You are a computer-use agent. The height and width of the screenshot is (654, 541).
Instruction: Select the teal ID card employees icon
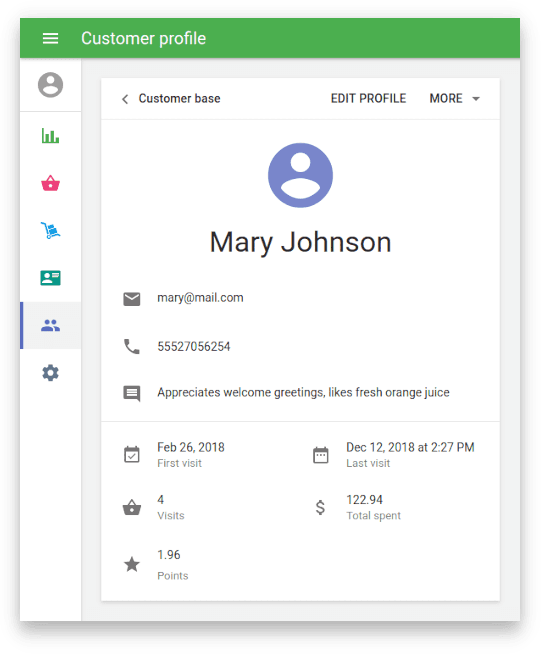(50, 278)
